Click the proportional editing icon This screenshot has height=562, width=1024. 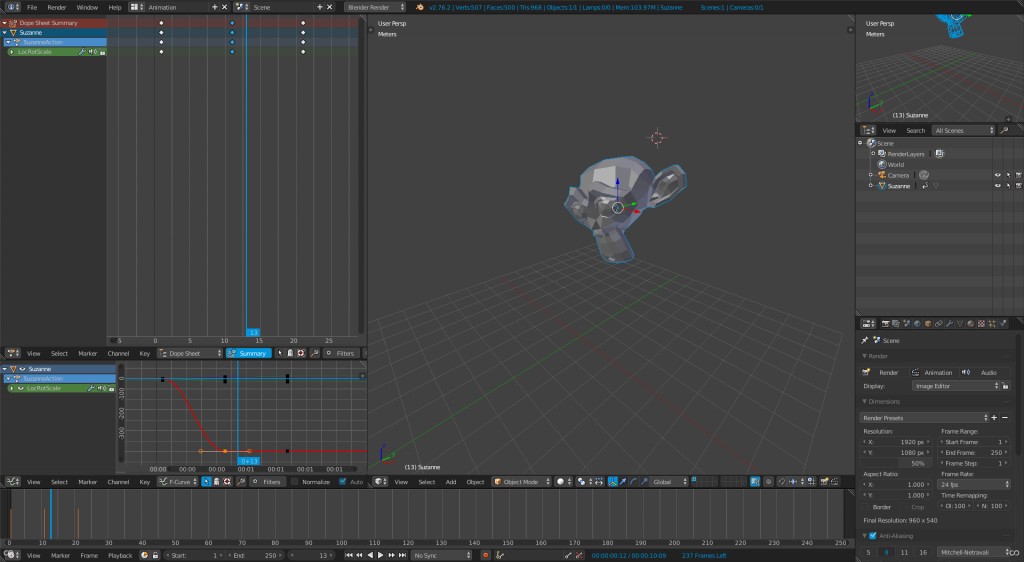tap(769, 482)
